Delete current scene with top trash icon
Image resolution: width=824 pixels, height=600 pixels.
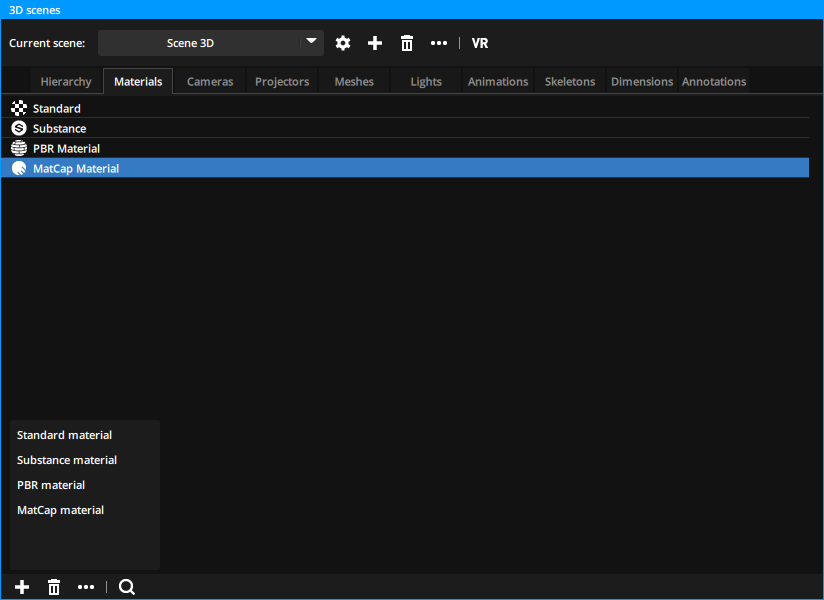tap(407, 43)
